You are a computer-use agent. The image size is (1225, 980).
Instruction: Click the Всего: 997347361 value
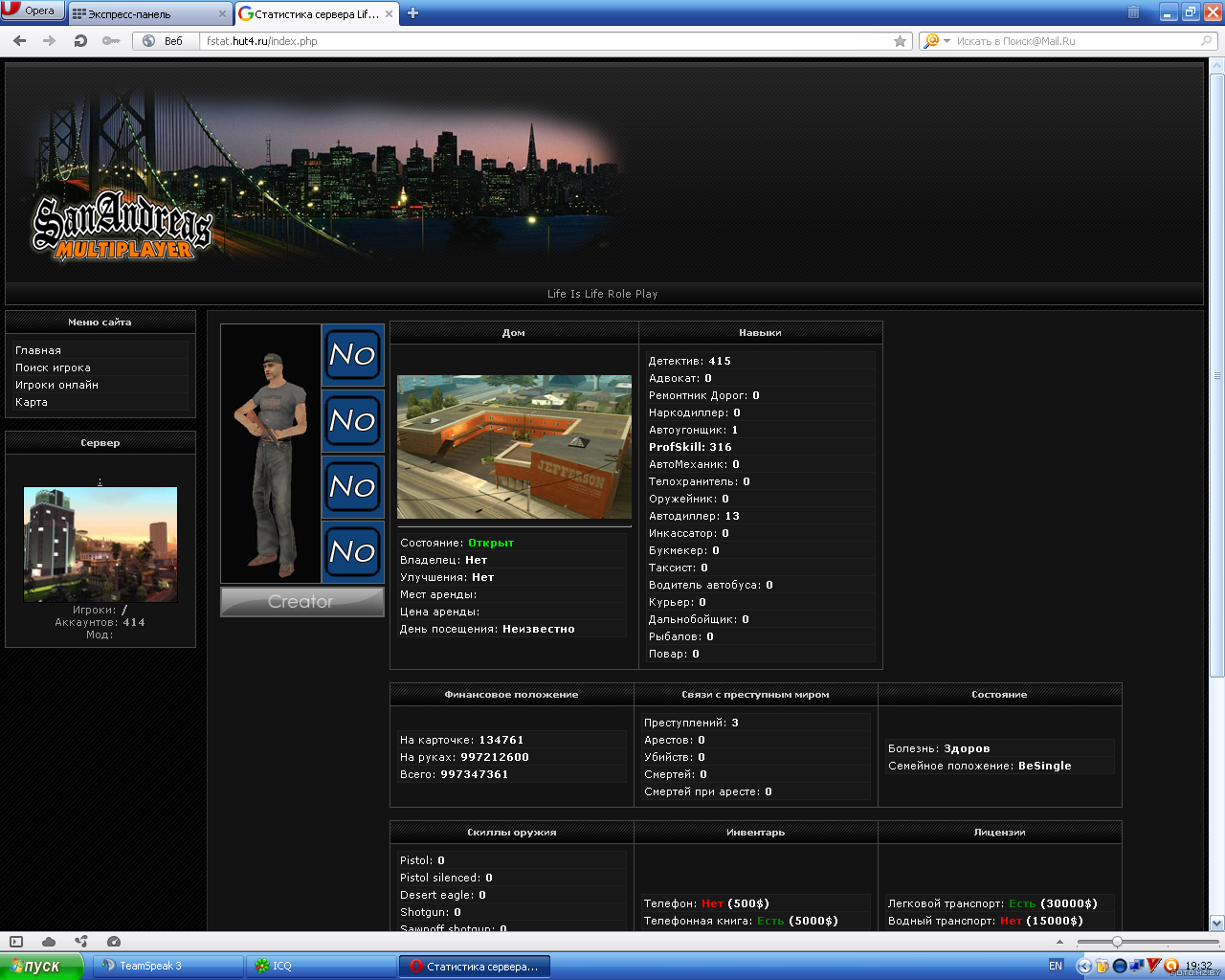475,774
